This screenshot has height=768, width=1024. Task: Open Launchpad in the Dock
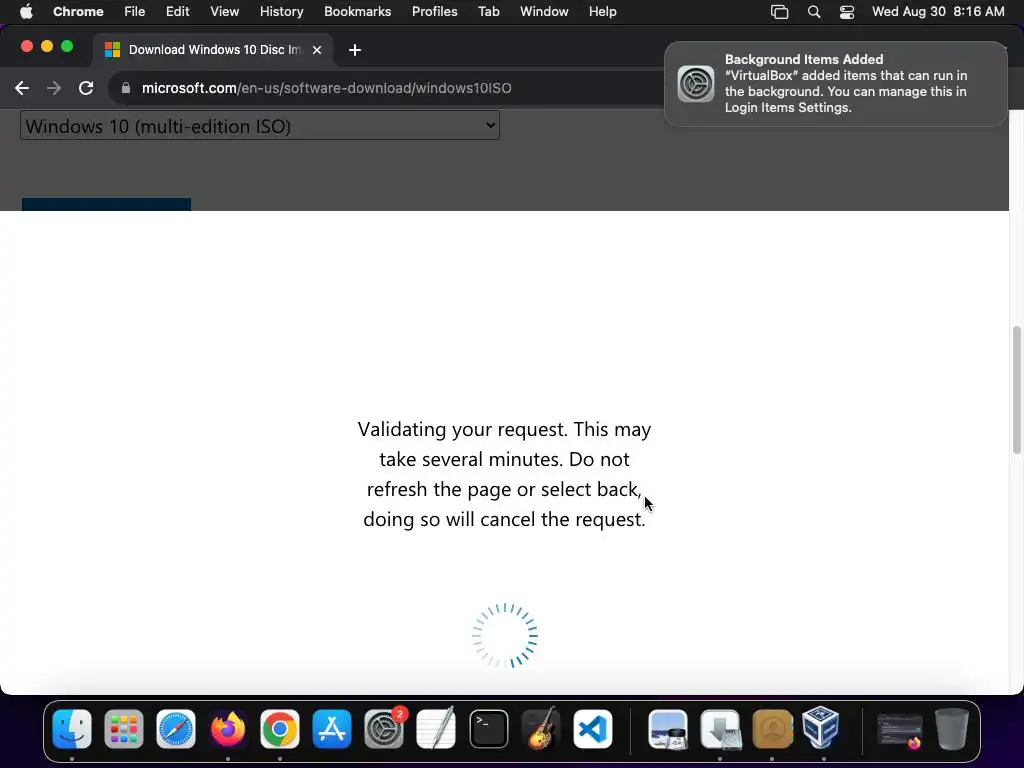[124, 729]
